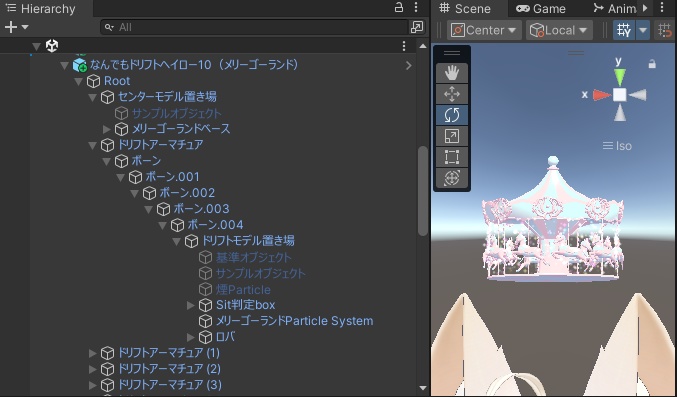Click the gizmo X axis cone
The image size is (677, 397).
pos(602,95)
